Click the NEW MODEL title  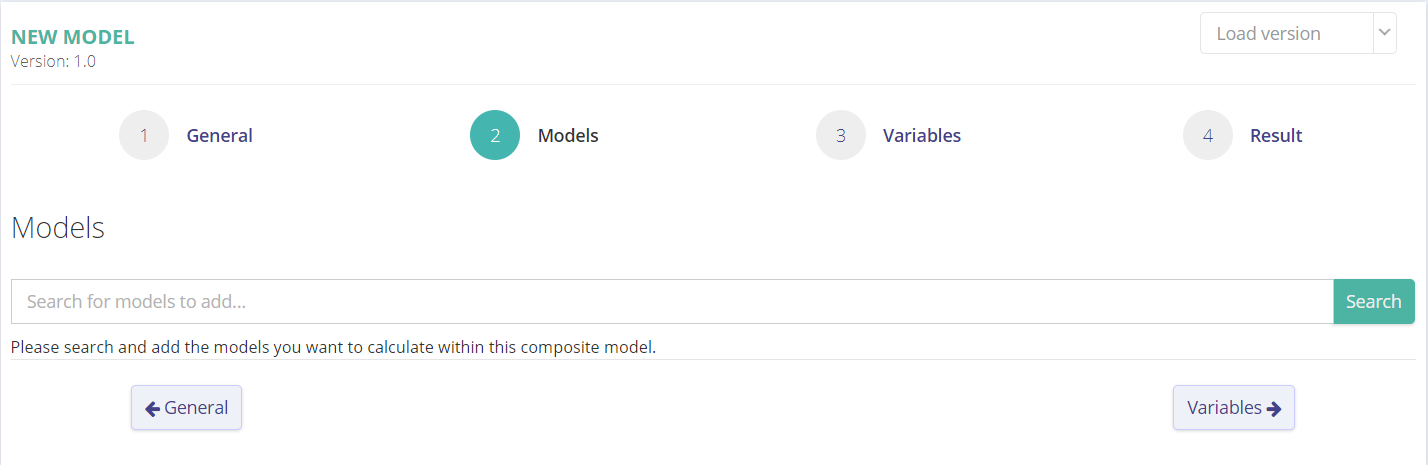click(x=73, y=38)
